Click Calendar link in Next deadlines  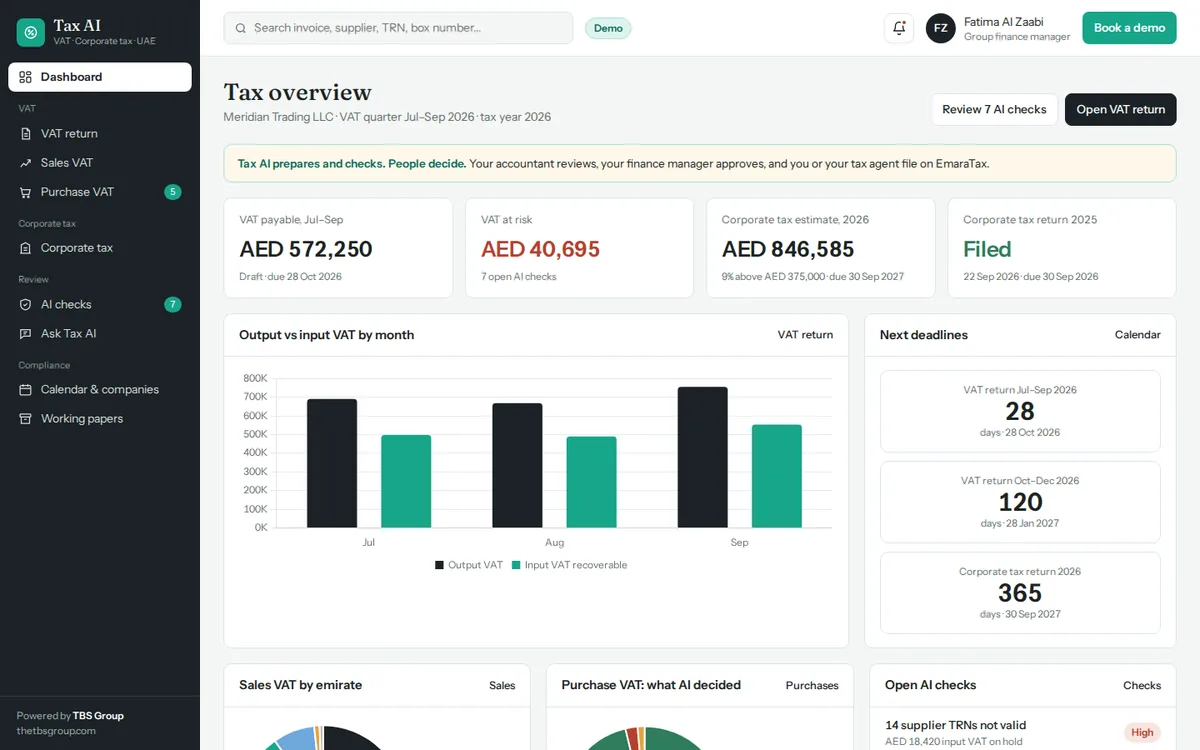pyautogui.click(x=1137, y=335)
